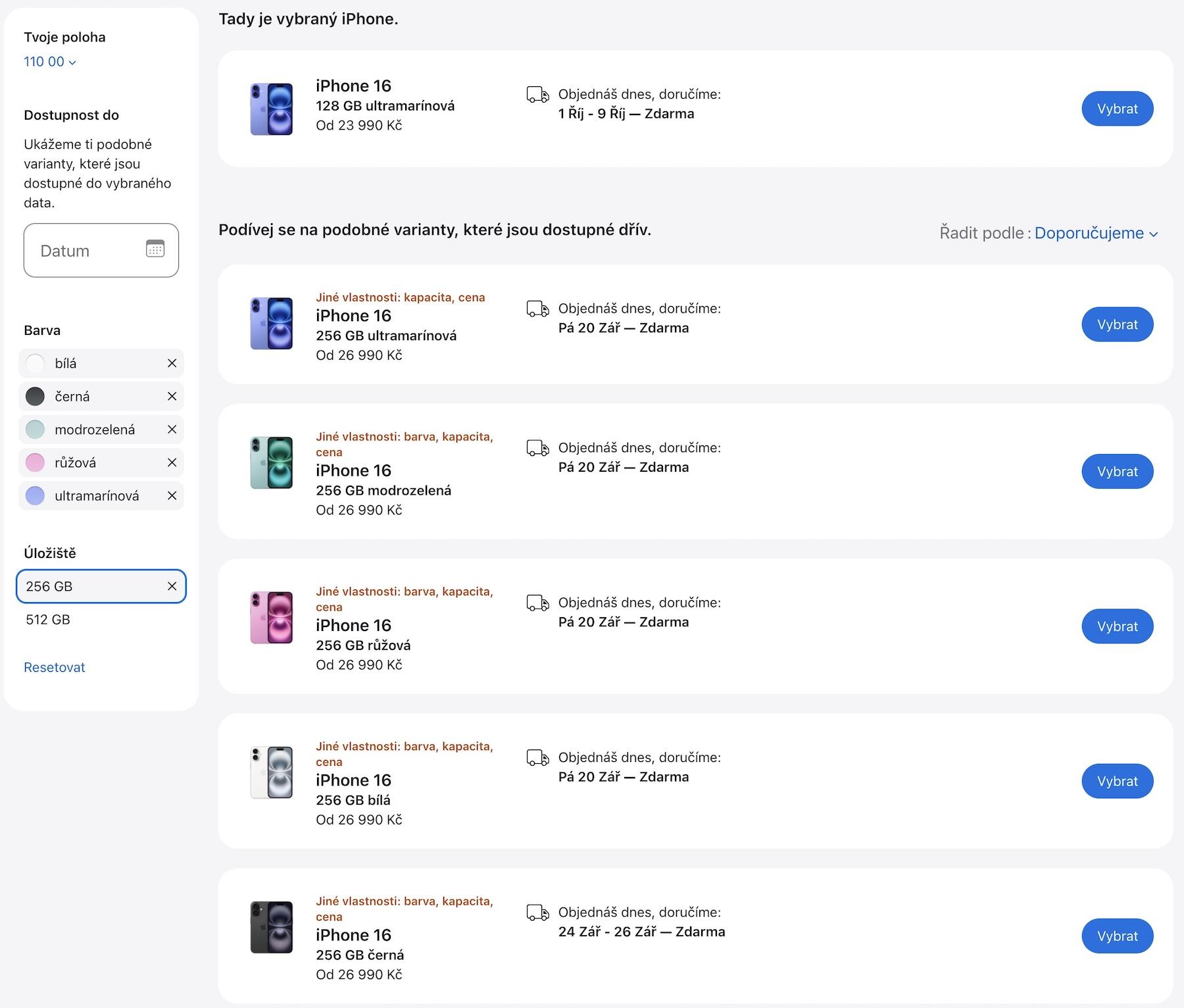
Task: Expand the 110 00 location dropdown
Action: tap(50, 62)
